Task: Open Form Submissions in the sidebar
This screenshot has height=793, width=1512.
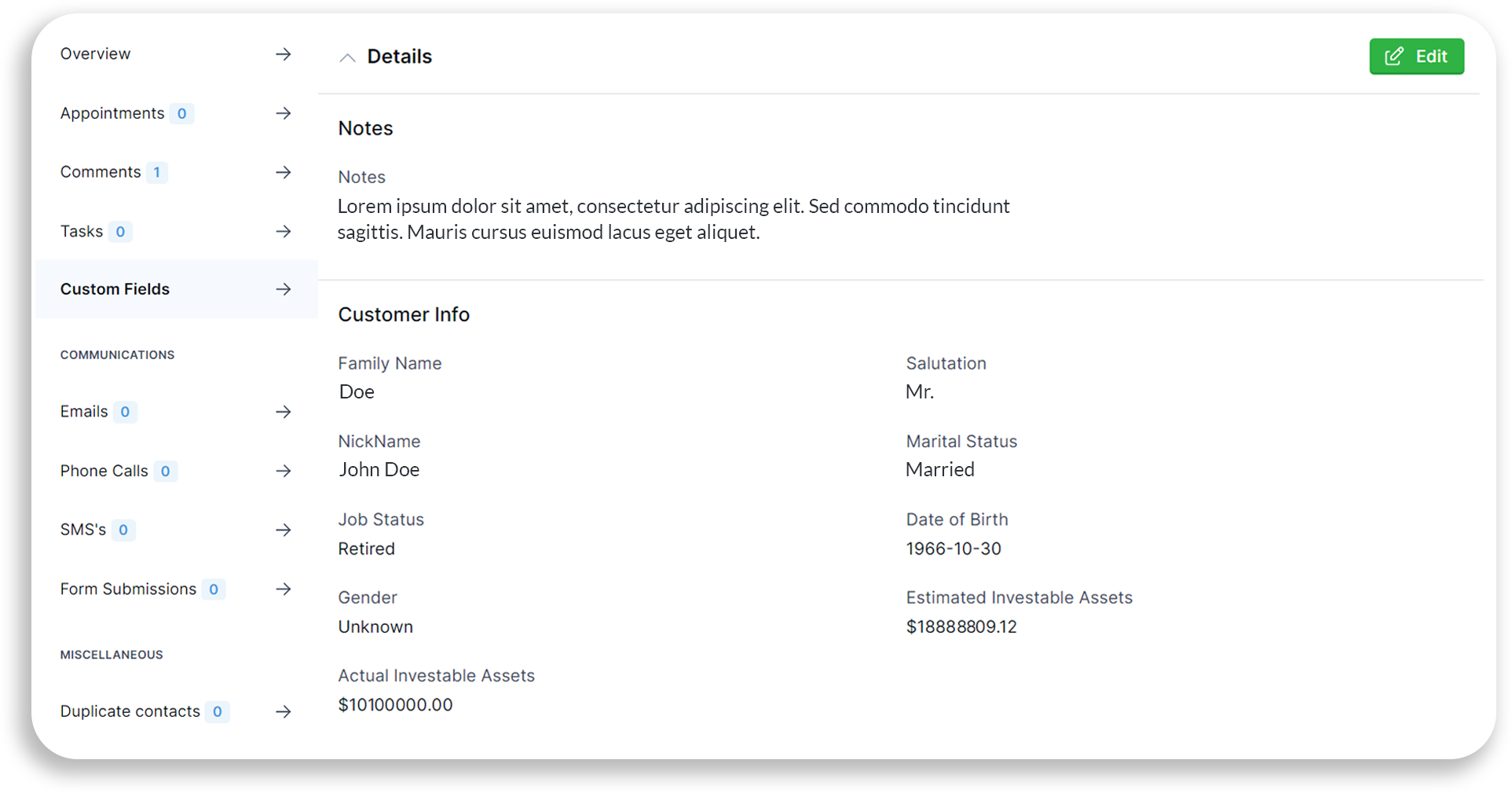Action: click(x=177, y=589)
